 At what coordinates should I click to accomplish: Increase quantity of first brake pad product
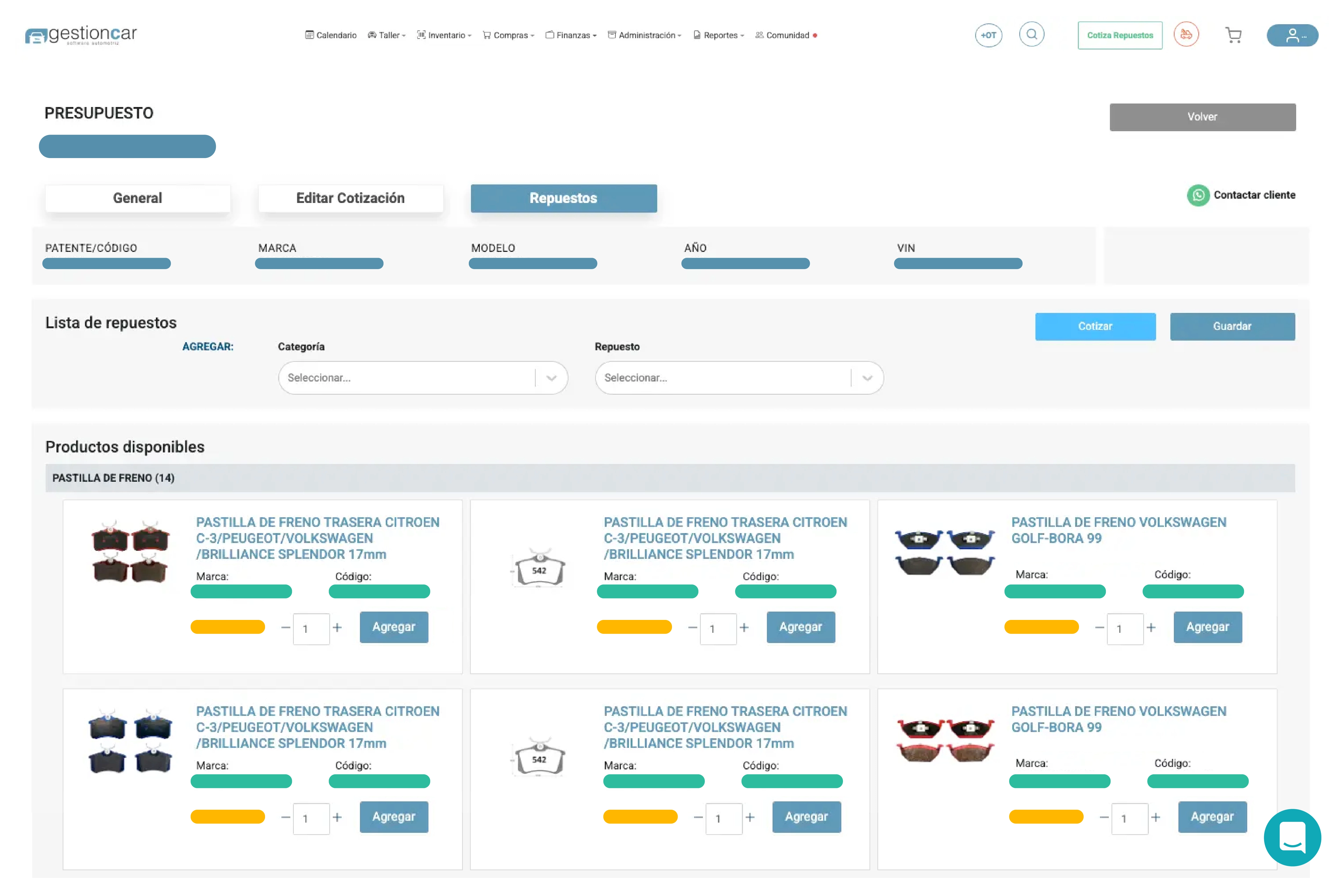337,627
